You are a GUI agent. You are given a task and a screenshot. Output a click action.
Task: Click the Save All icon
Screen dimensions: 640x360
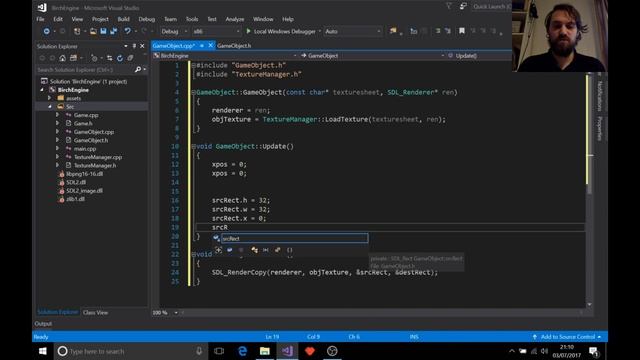(x=113, y=31)
